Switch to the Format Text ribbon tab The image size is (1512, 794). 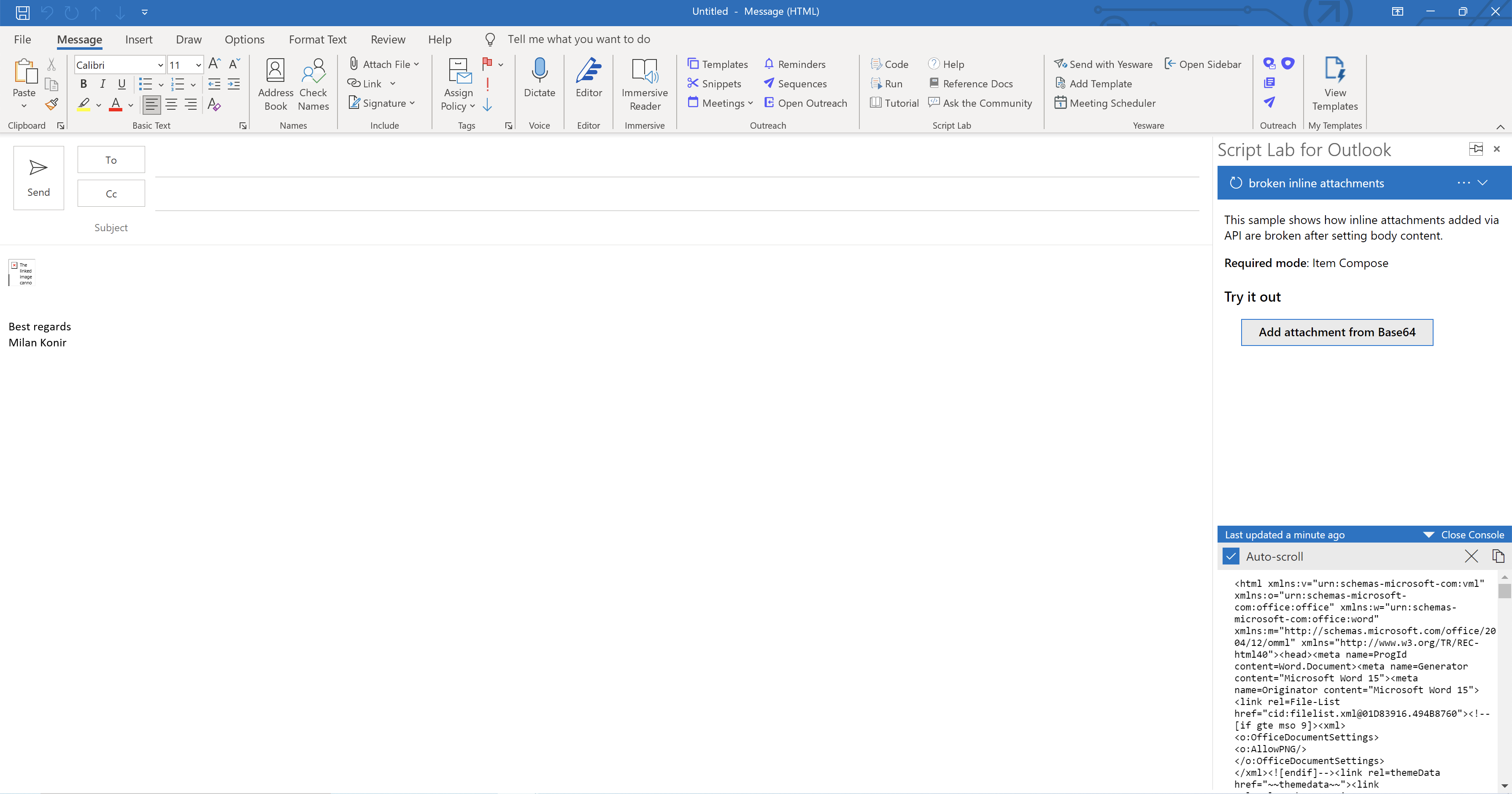click(318, 39)
